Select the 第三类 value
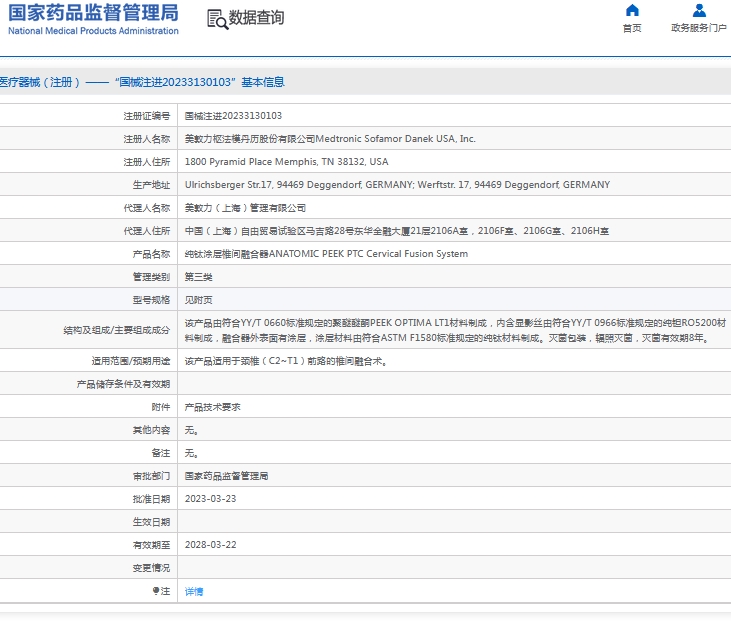731x621 pixels. click(198, 277)
